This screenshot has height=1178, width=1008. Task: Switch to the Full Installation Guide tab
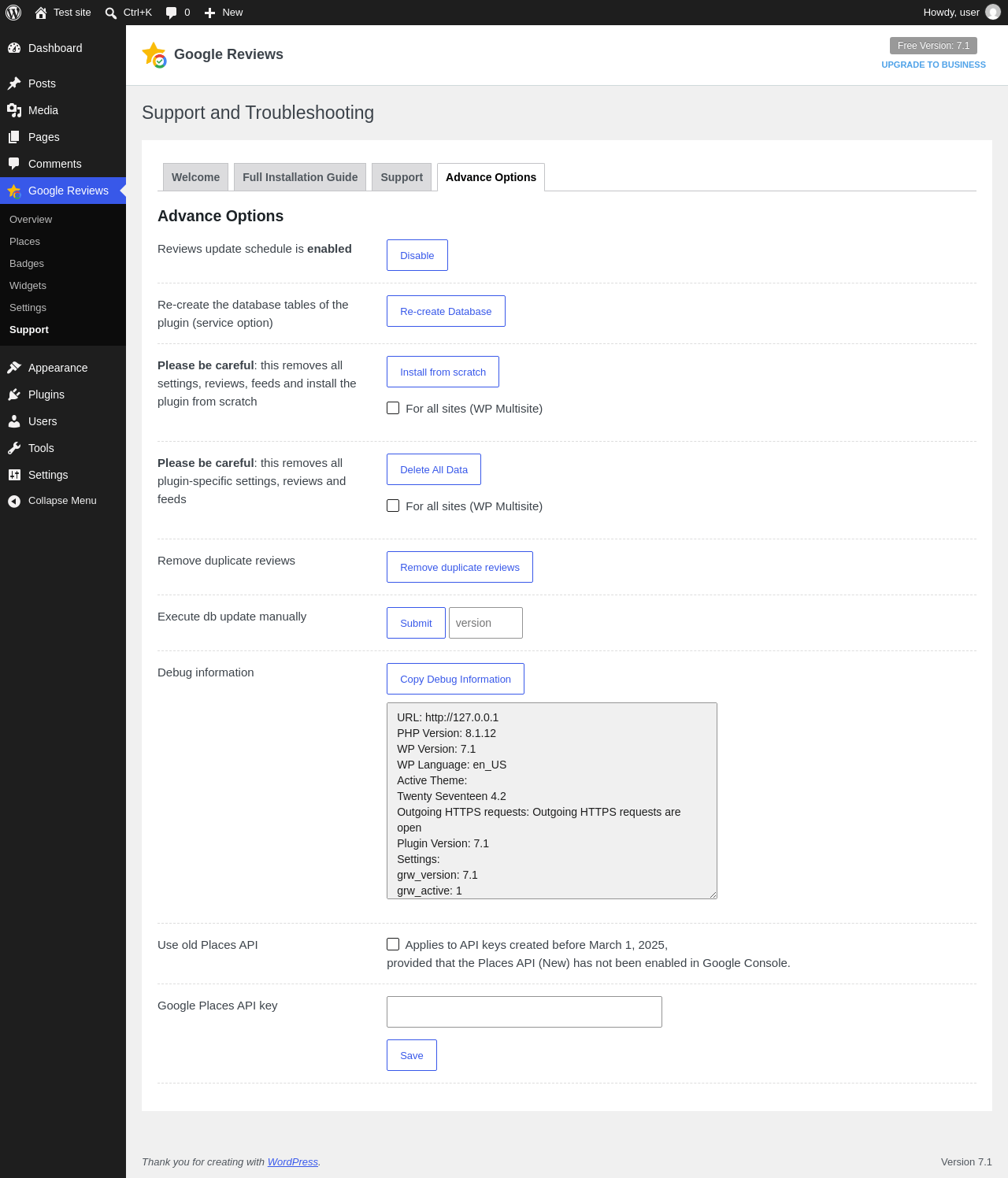coord(300,177)
